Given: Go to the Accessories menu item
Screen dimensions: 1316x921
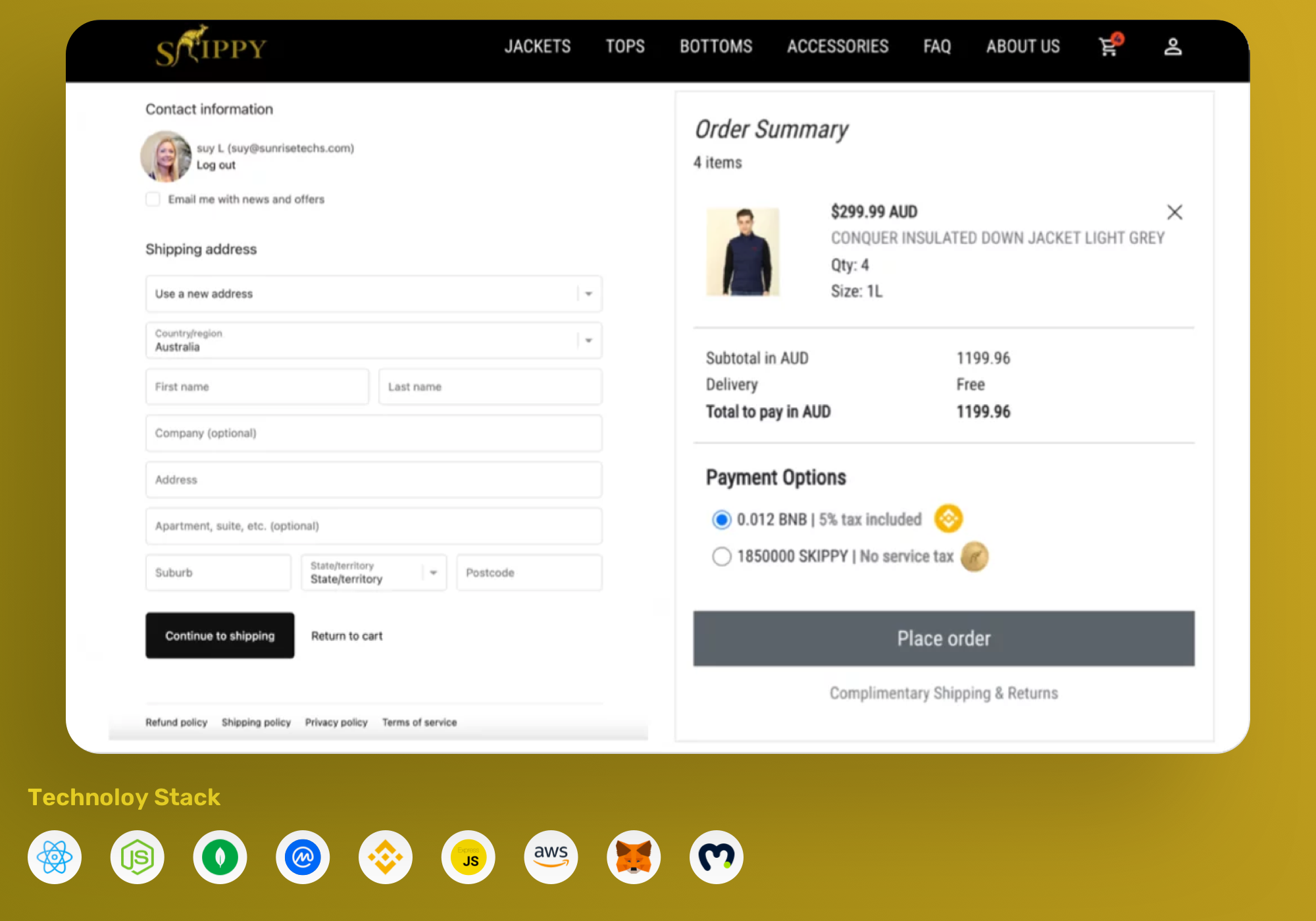Looking at the screenshot, I should (x=838, y=47).
